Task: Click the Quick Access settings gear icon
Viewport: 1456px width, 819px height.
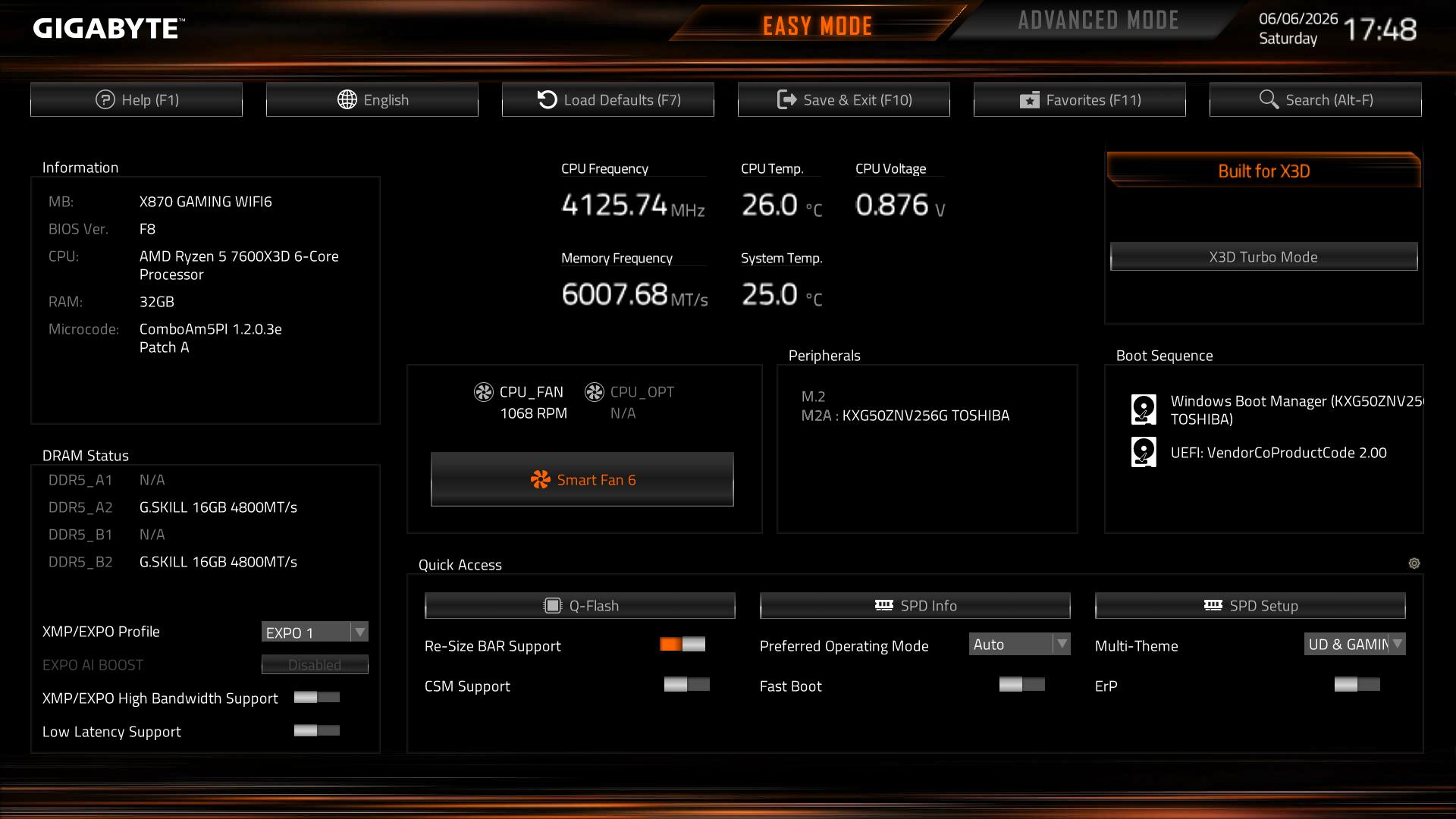Action: pos(1414,563)
